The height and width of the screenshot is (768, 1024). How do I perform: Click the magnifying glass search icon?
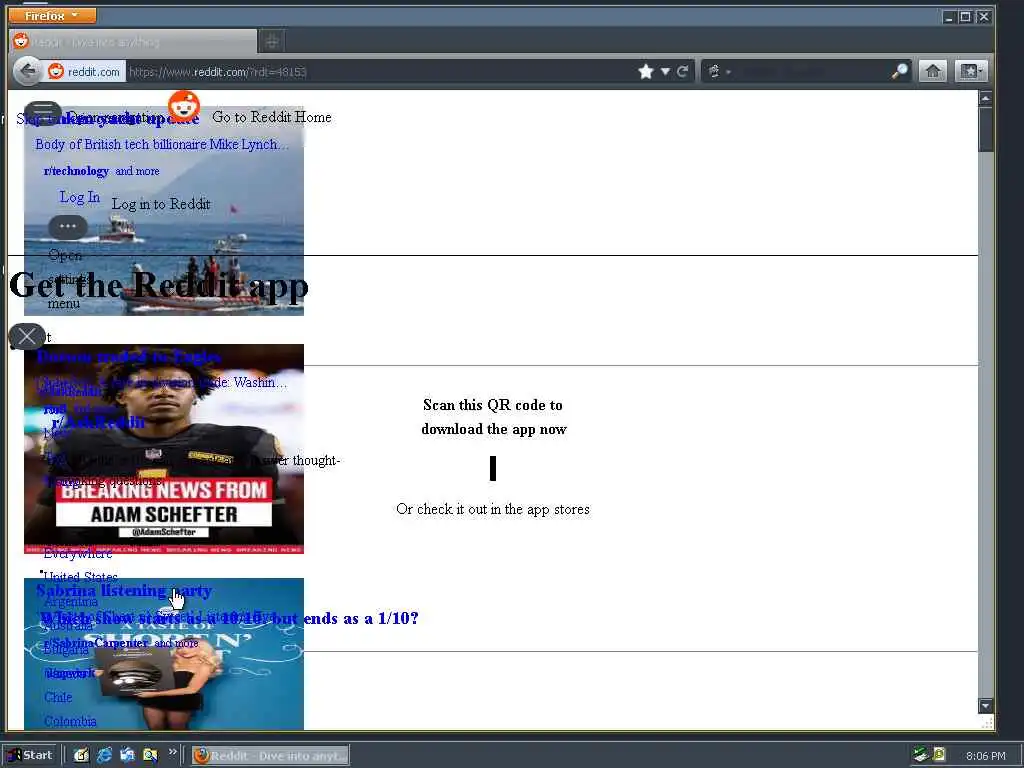point(900,71)
